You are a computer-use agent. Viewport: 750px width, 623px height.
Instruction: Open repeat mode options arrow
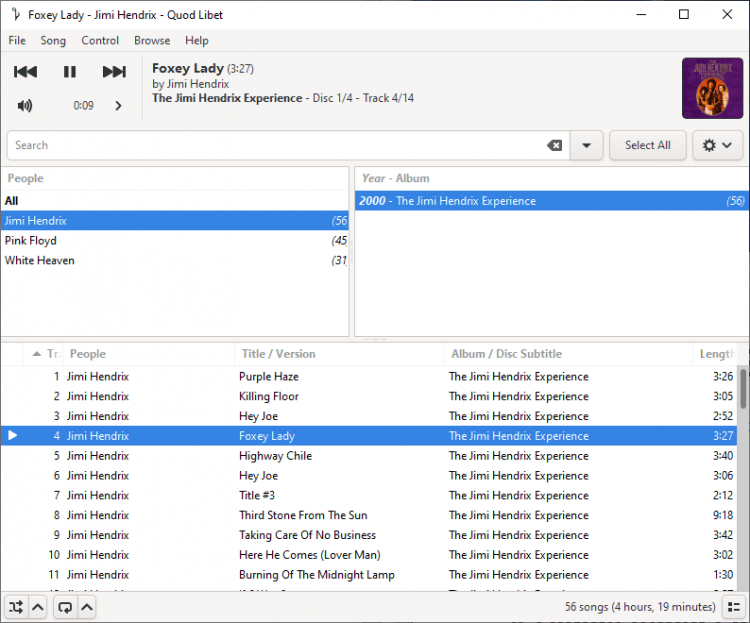(87, 607)
